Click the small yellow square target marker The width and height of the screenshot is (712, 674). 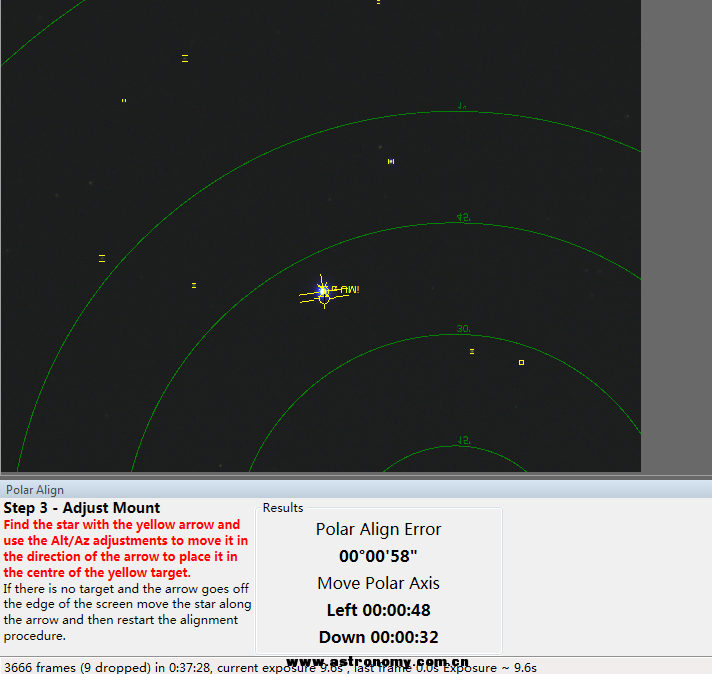coord(521,362)
